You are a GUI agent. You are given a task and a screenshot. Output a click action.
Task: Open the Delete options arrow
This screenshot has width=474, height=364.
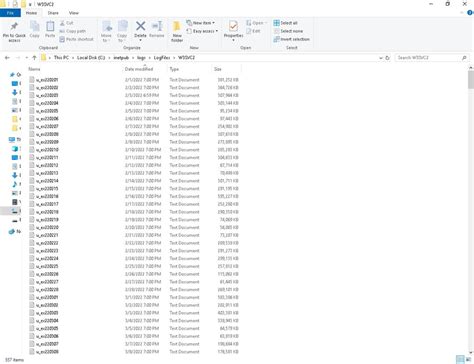coord(140,40)
